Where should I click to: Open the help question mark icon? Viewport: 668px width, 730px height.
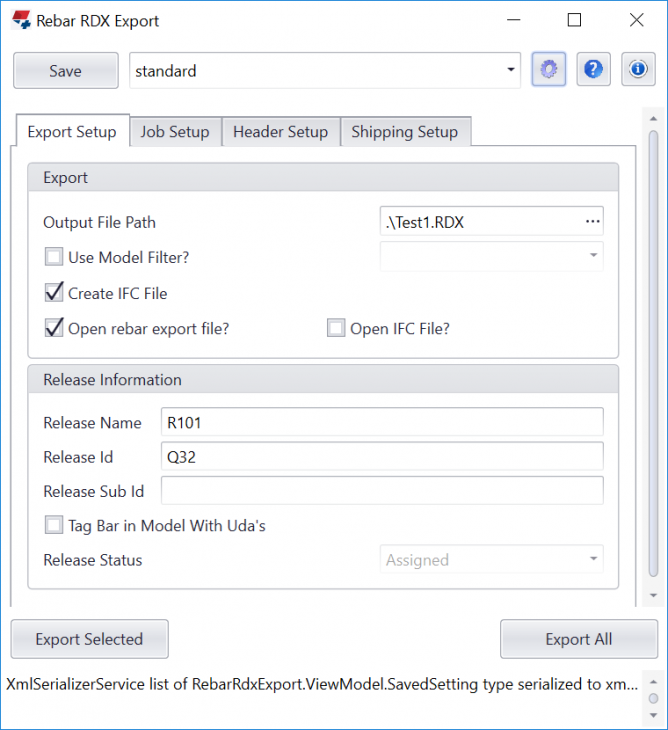pos(593,70)
